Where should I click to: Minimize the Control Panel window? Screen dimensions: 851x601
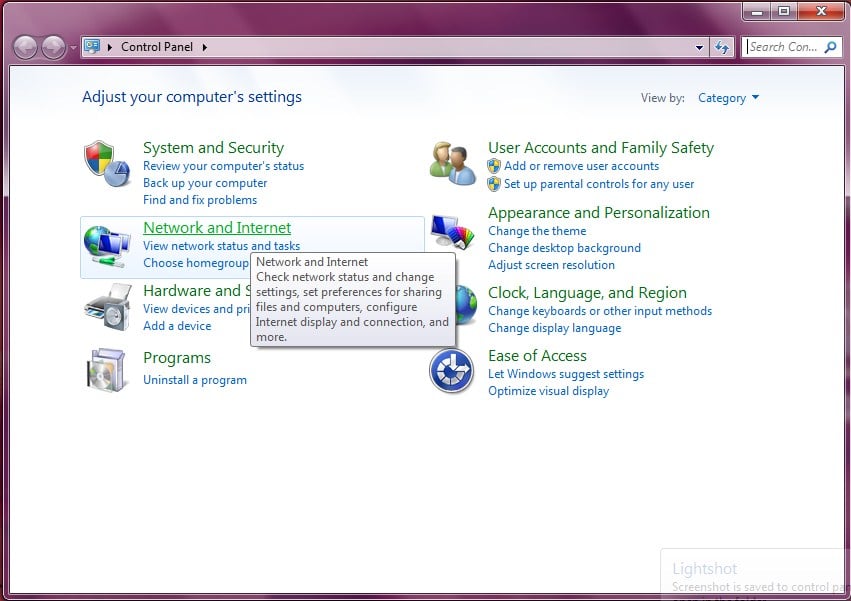757,11
